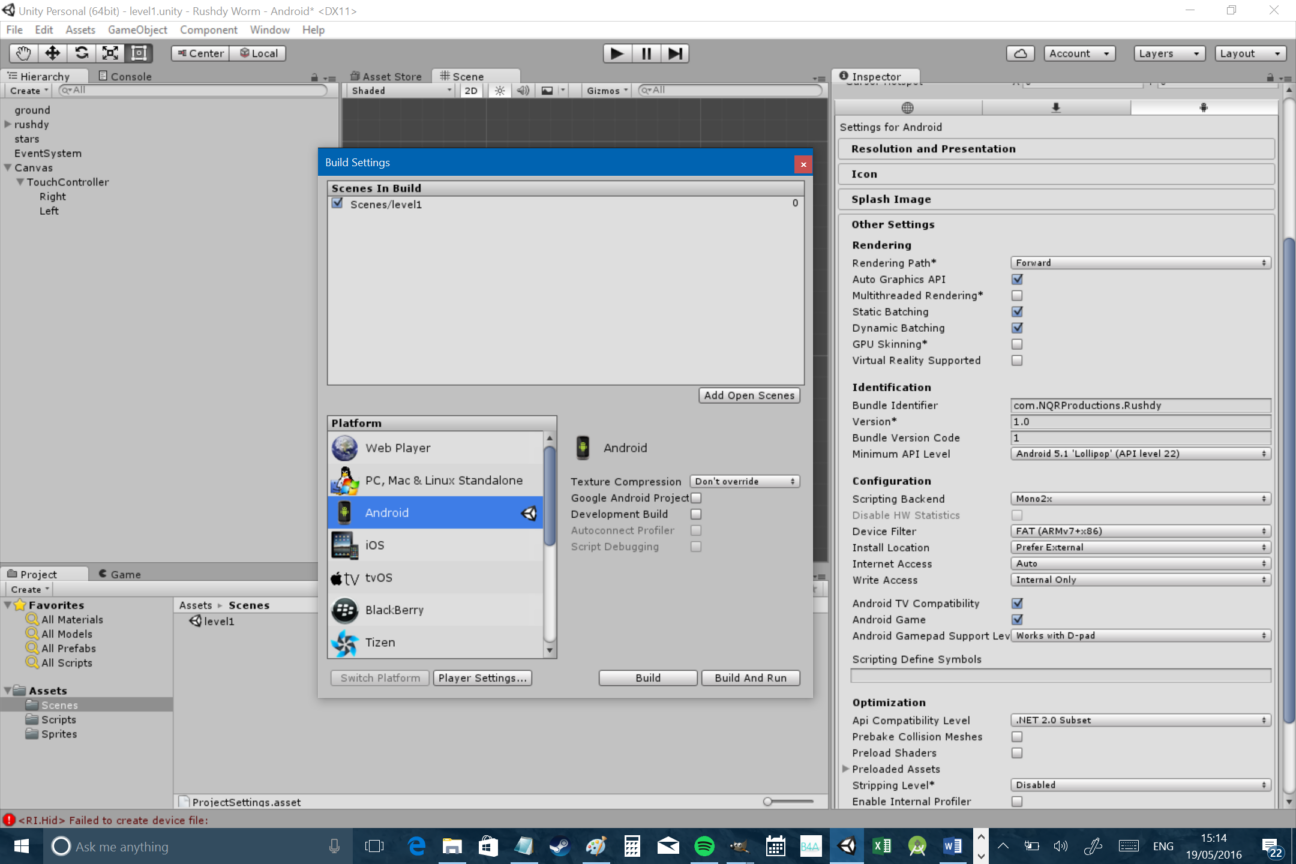Select the Scale tool
The height and width of the screenshot is (864, 1296).
tap(109, 53)
